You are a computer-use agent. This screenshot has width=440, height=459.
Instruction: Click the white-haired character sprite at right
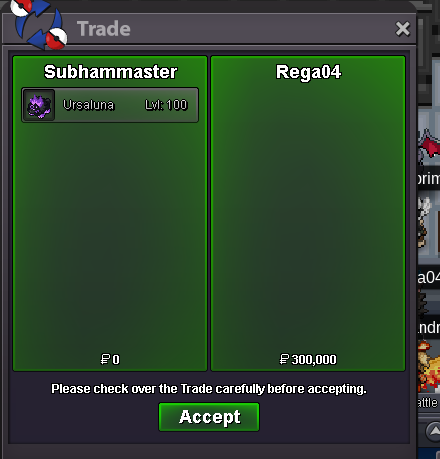(425, 223)
